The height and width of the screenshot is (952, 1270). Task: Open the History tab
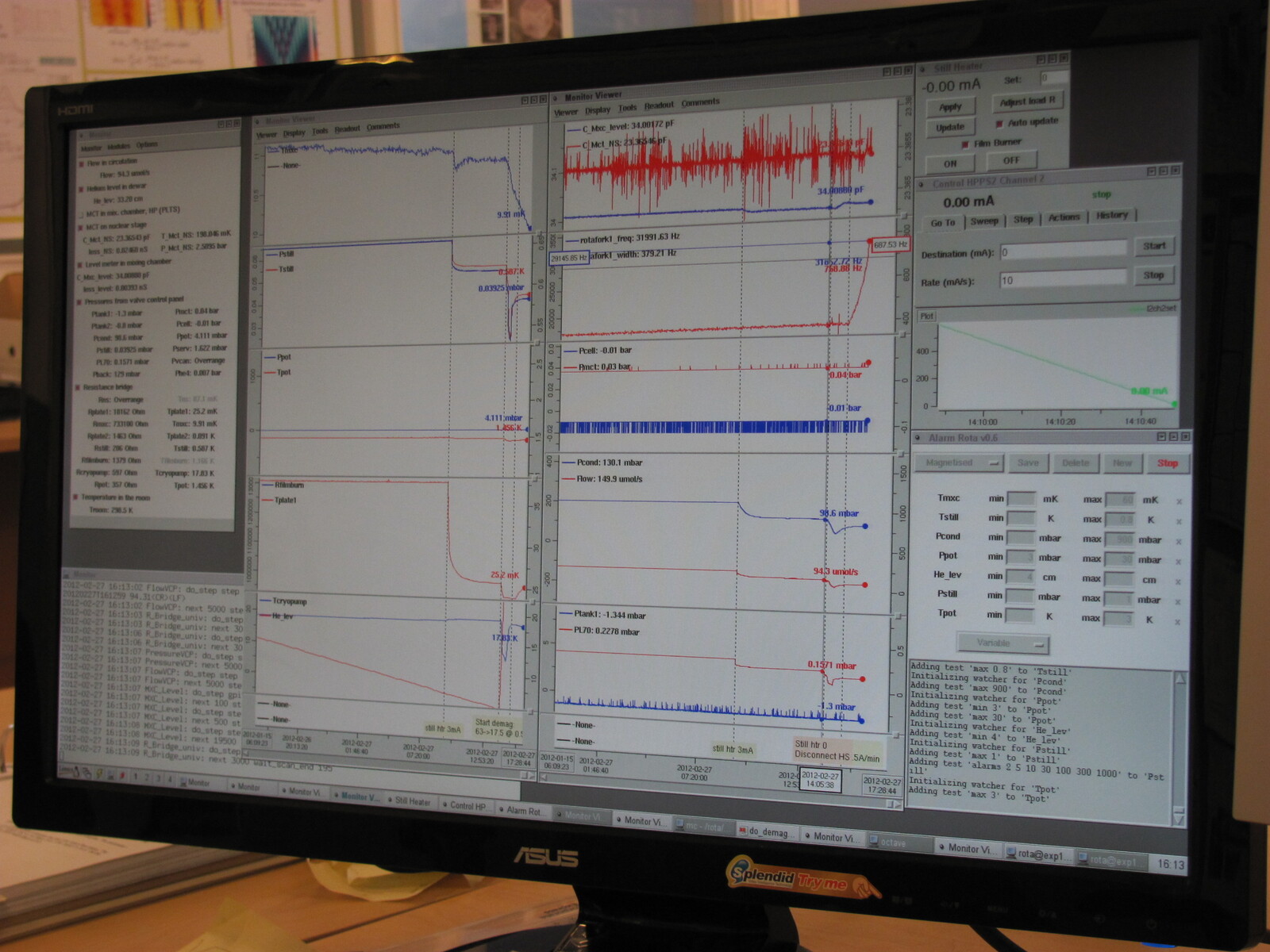[x=1111, y=215]
